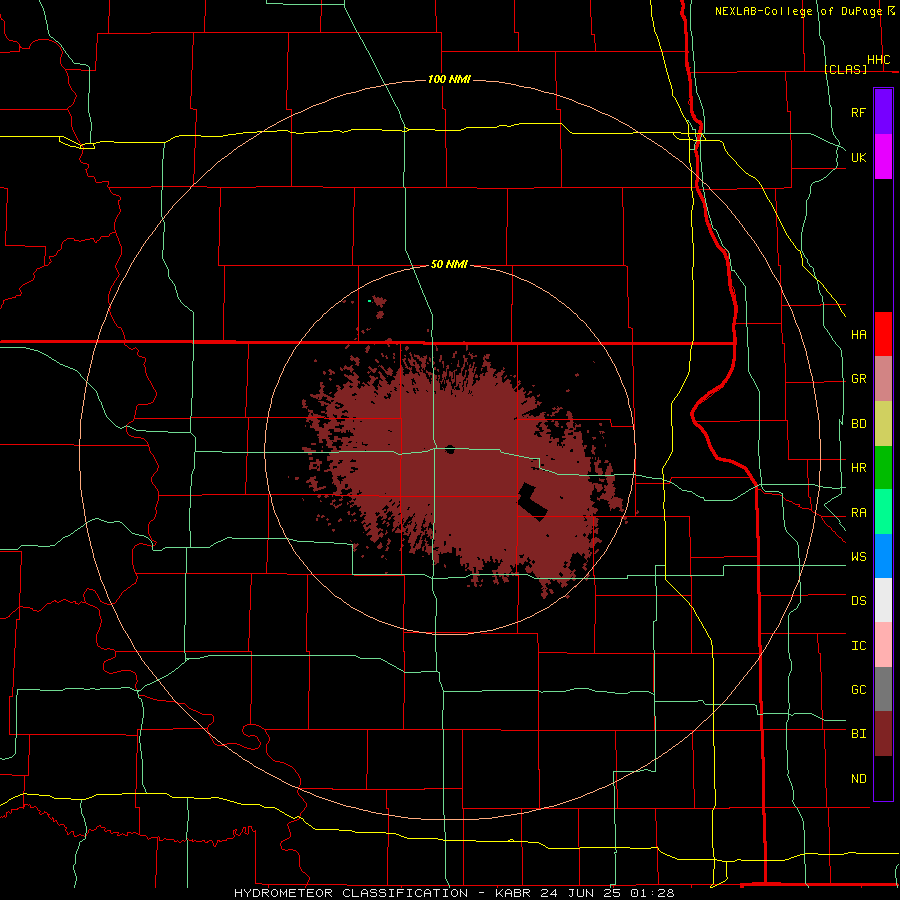Click the DS white legend color swatch
Image resolution: width=900 pixels, height=900 pixels.
(883, 600)
